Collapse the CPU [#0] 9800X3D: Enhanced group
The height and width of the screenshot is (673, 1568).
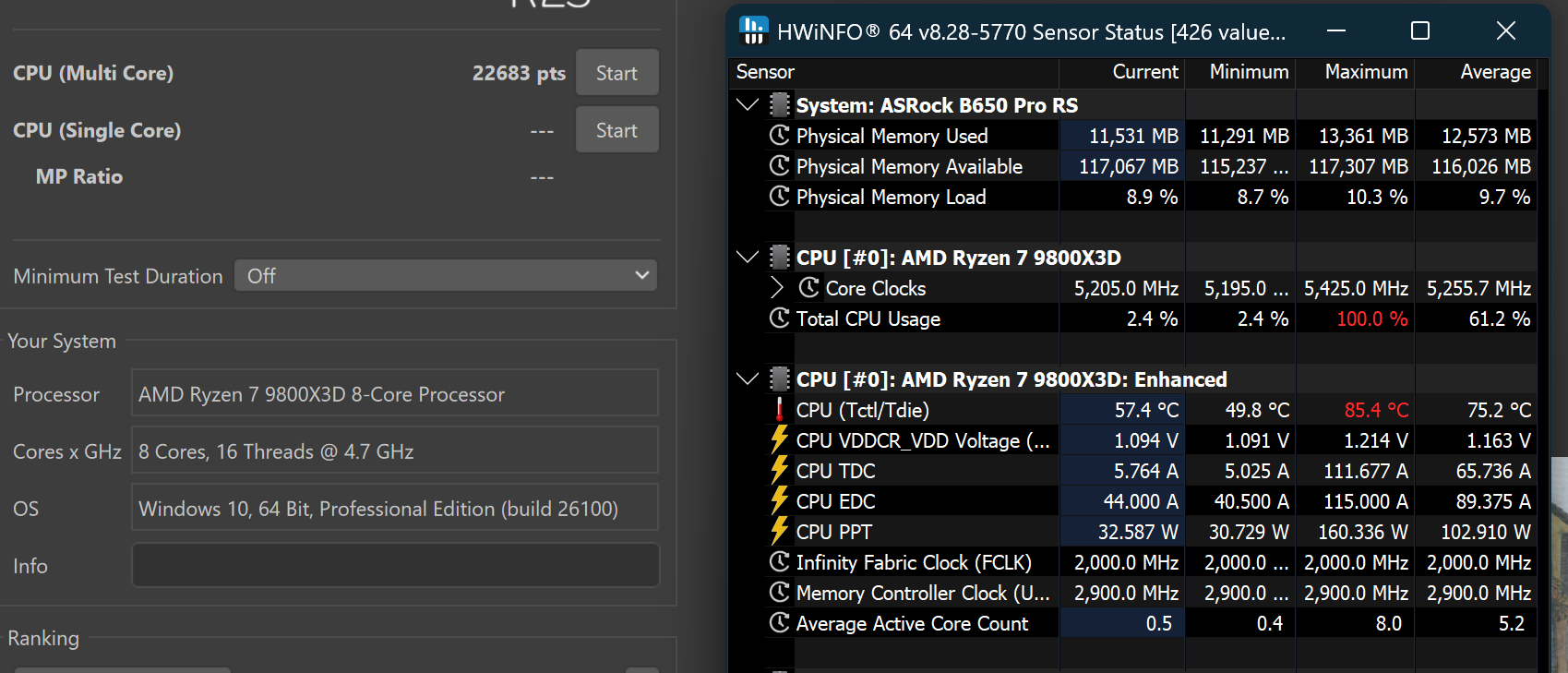point(748,379)
